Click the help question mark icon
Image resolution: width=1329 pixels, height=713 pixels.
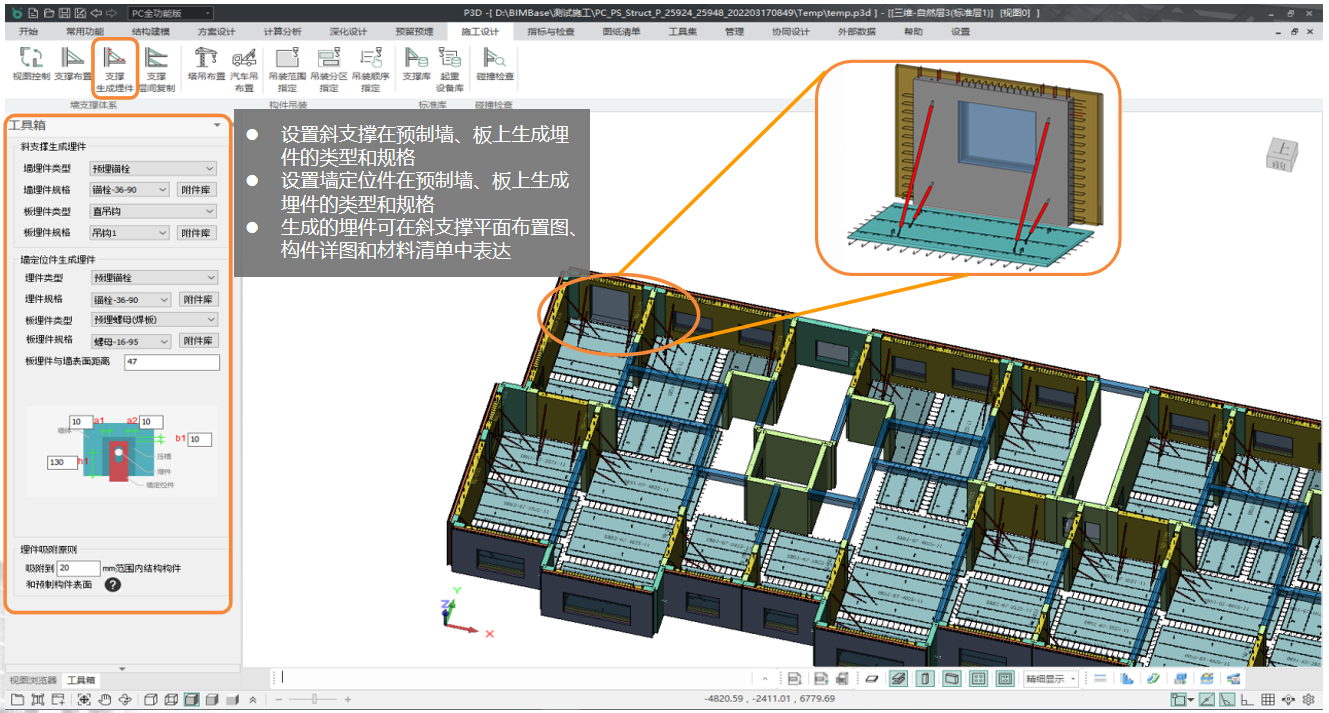click(x=113, y=585)
